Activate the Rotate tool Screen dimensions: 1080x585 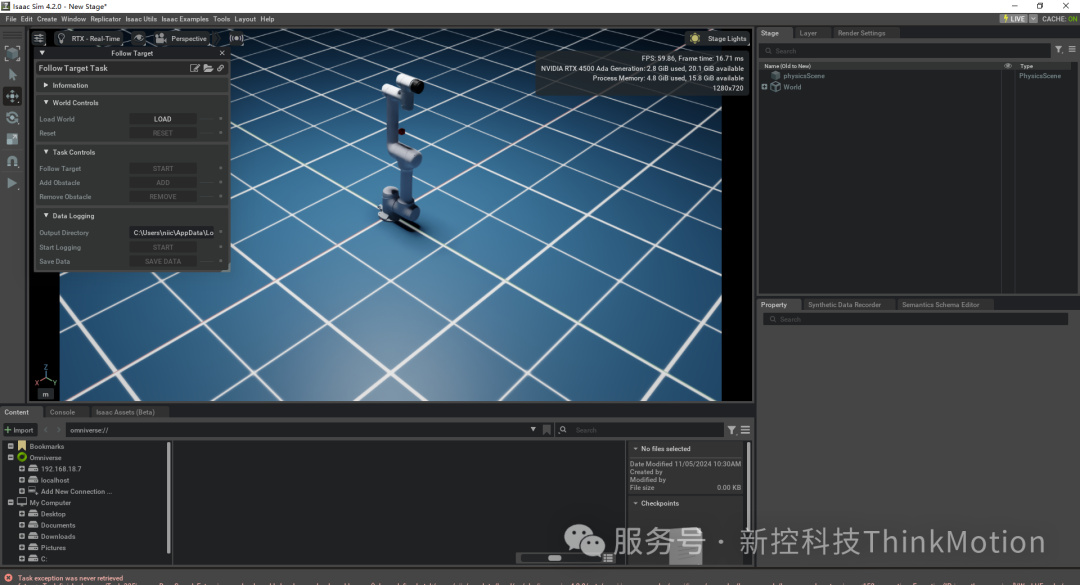12,118
